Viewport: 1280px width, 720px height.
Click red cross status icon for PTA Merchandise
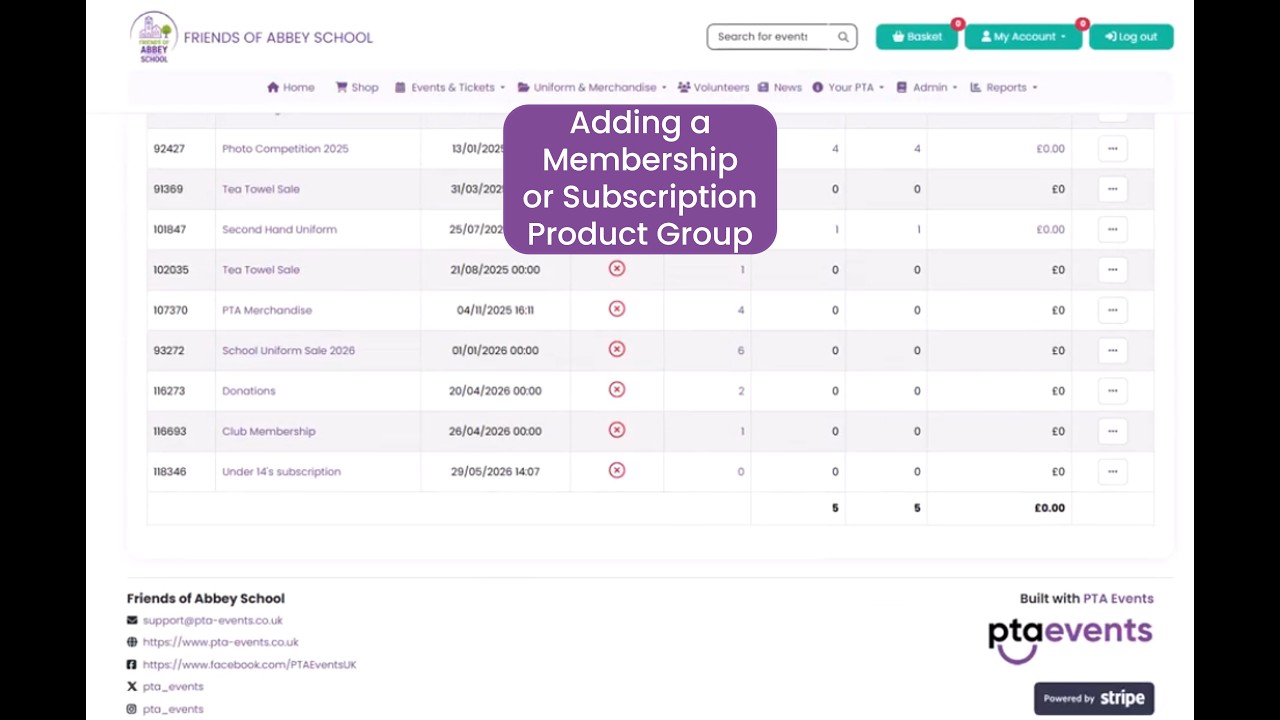pos(617,309)
